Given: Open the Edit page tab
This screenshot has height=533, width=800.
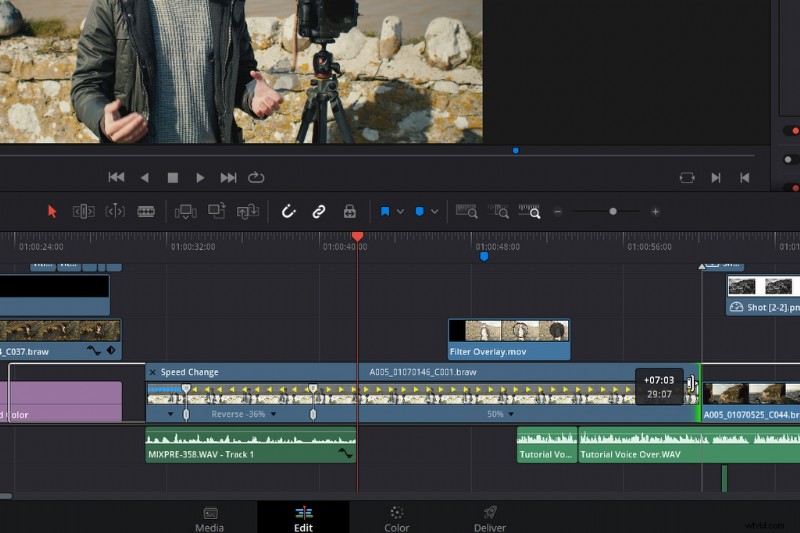Looking at the screenshot, I should click(304, 519).
